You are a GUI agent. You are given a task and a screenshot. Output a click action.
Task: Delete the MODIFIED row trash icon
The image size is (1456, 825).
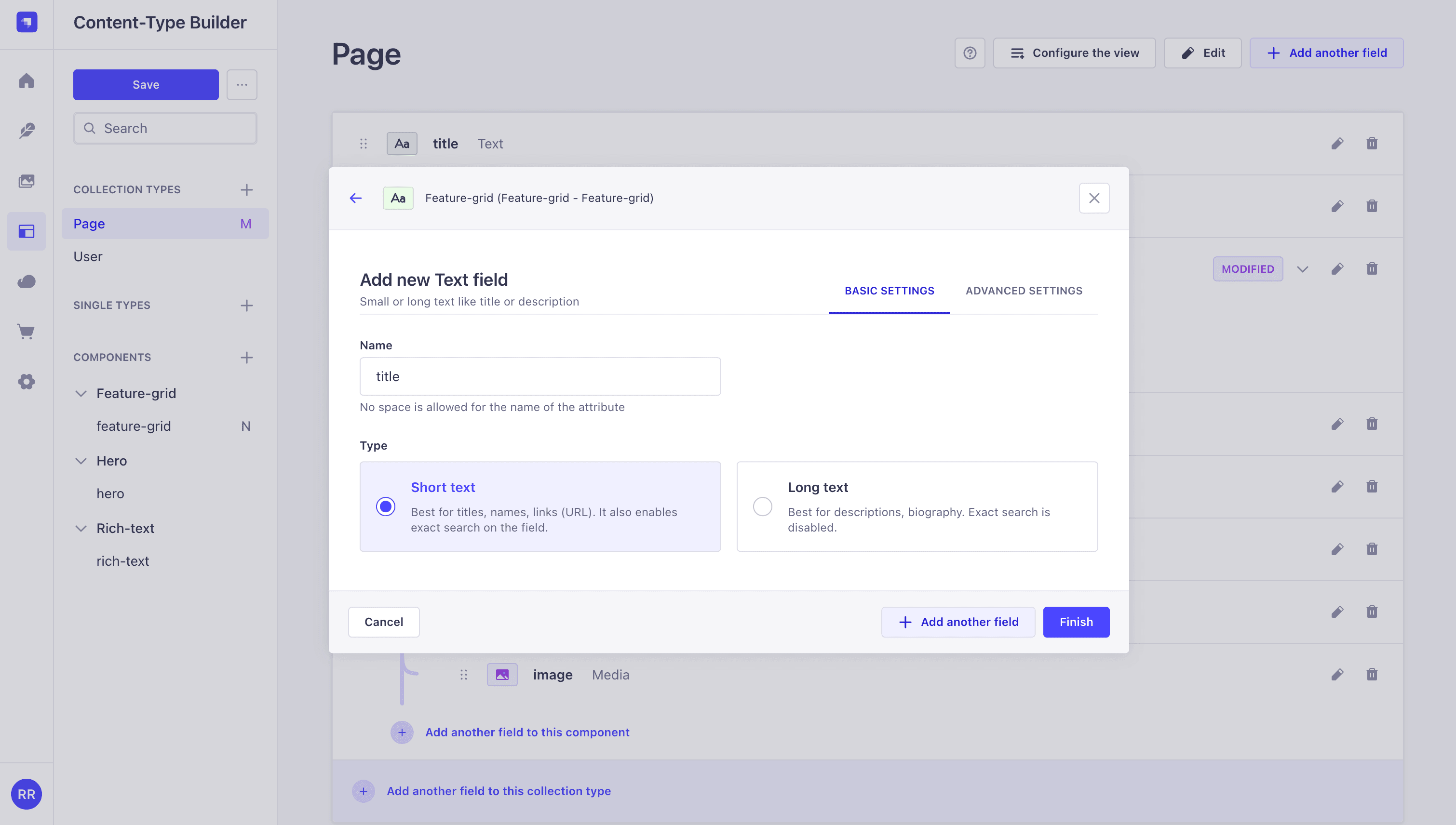pyautogui.click(x=1372, y=268)
